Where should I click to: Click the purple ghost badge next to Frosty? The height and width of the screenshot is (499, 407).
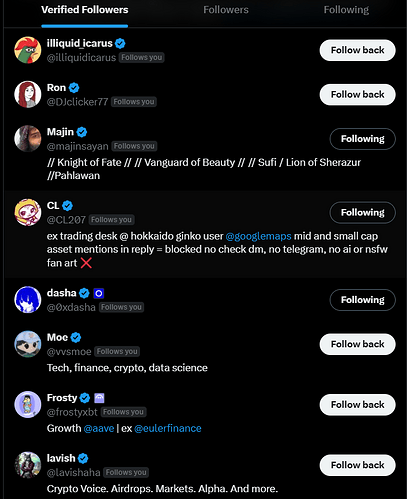point(99,398)
